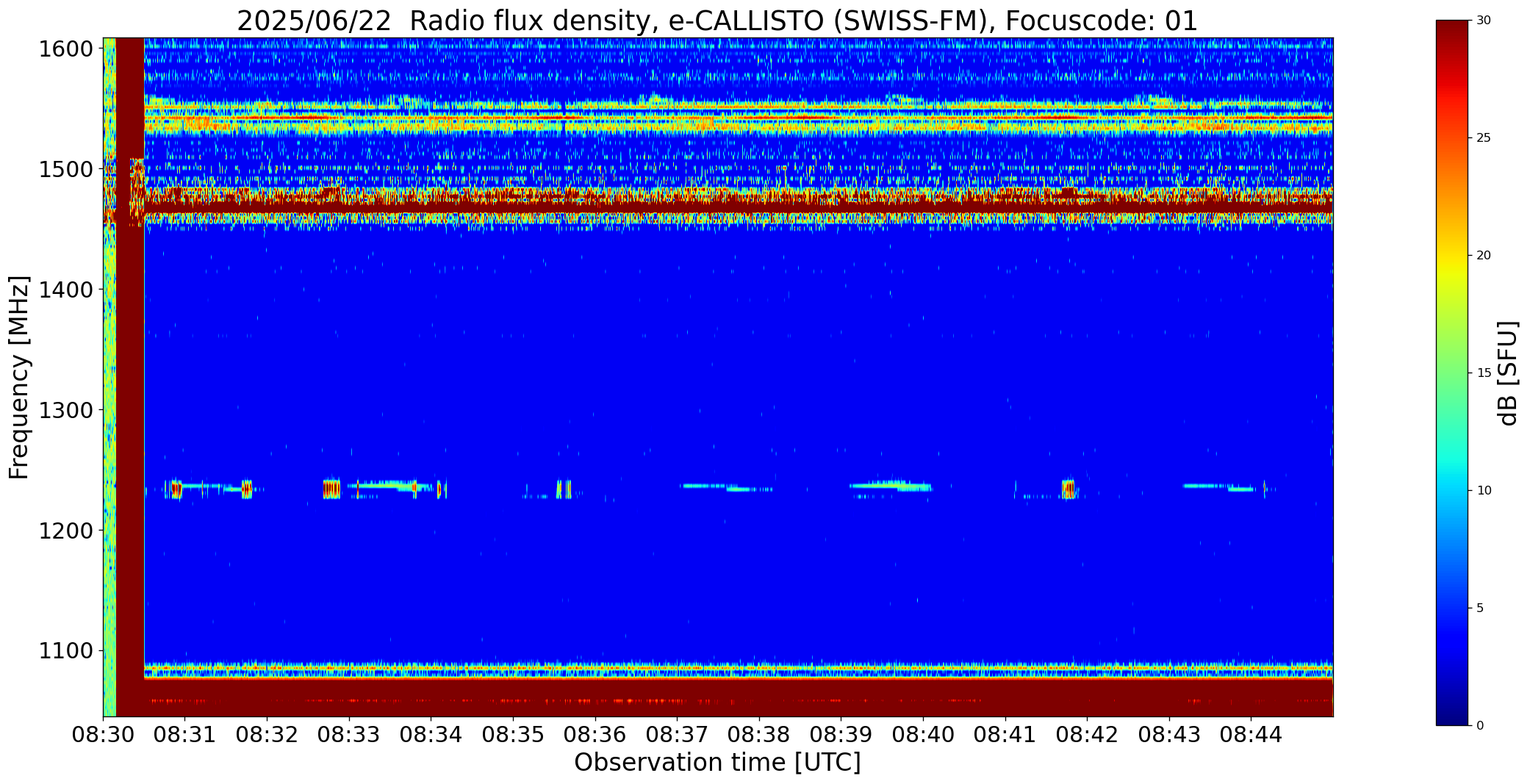
Task: Click the 08:30 time tick label
Action: (x=103, y=734)
